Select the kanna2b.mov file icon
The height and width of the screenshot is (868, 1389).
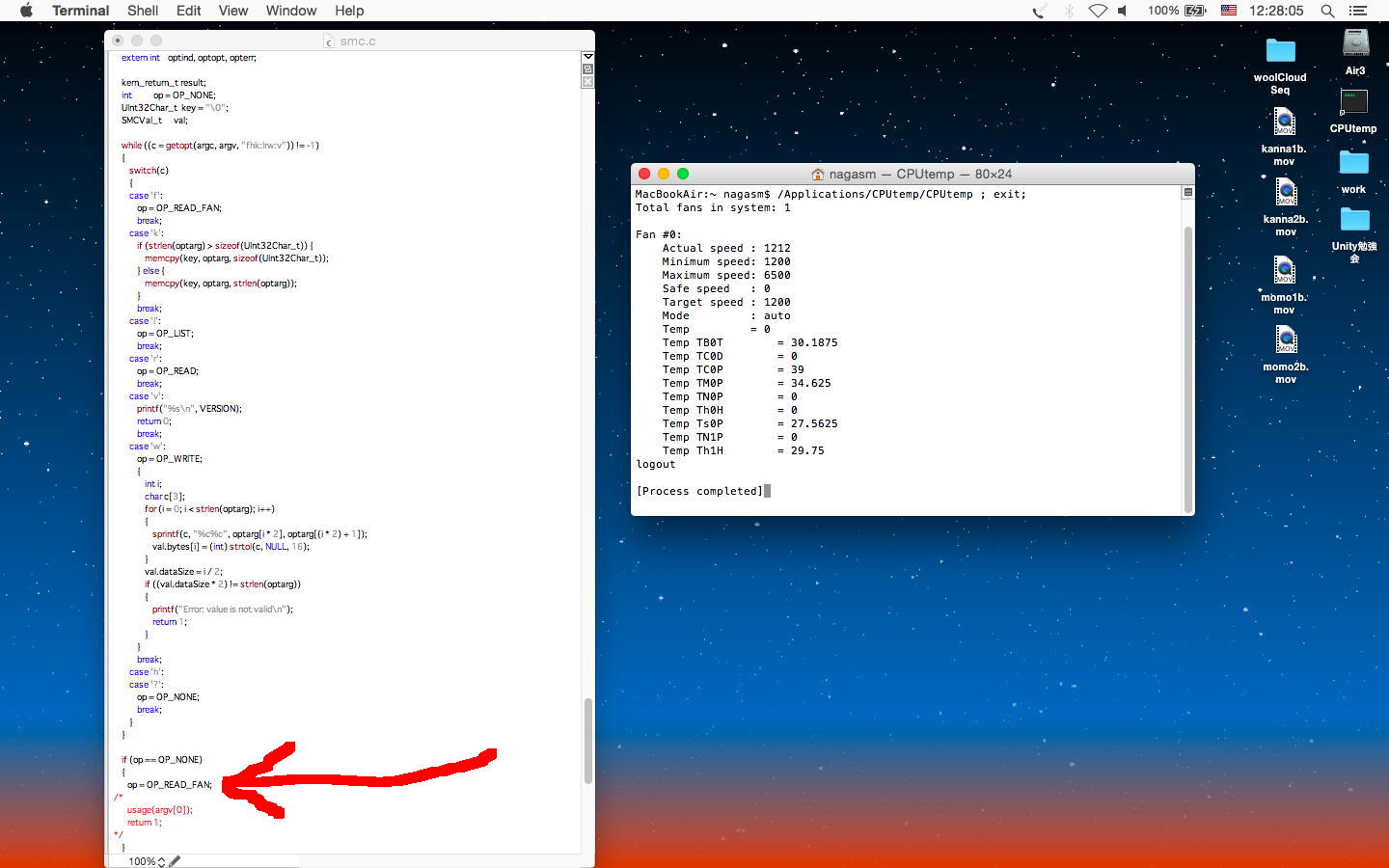[x=1285, y=193]
